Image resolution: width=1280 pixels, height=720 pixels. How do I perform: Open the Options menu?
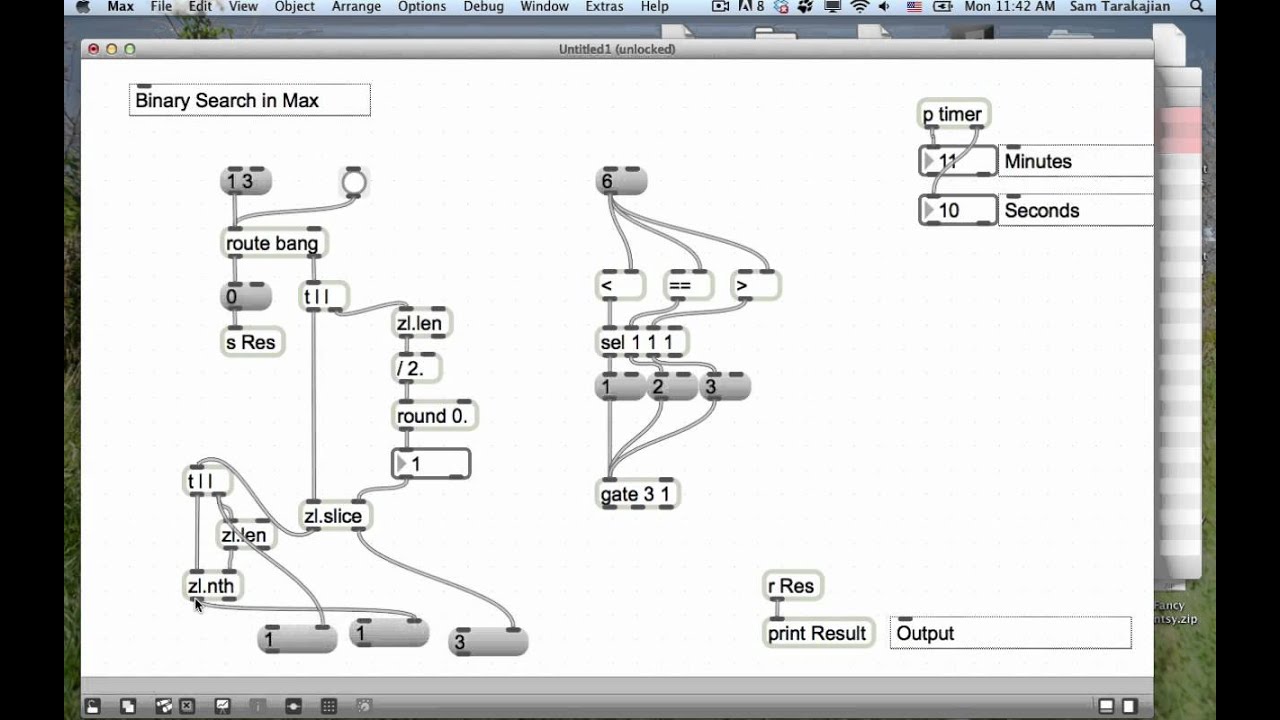point(422,7)
